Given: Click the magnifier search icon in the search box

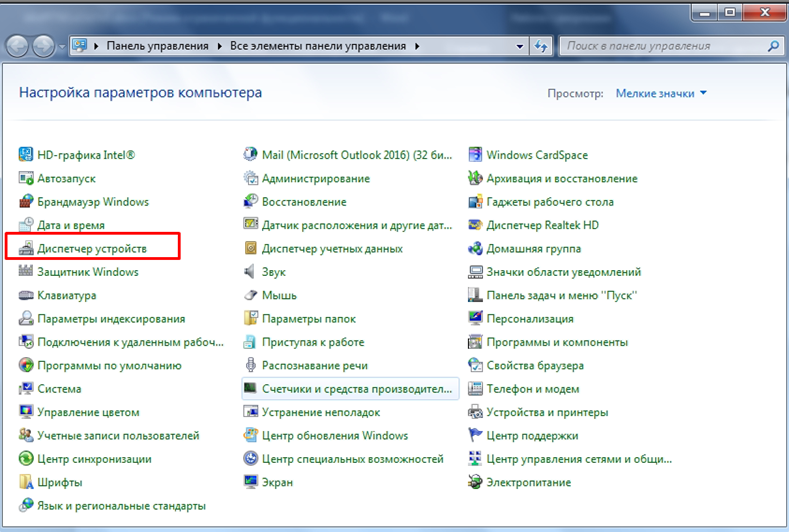Looking at the screenshot, I should [773, 46].
